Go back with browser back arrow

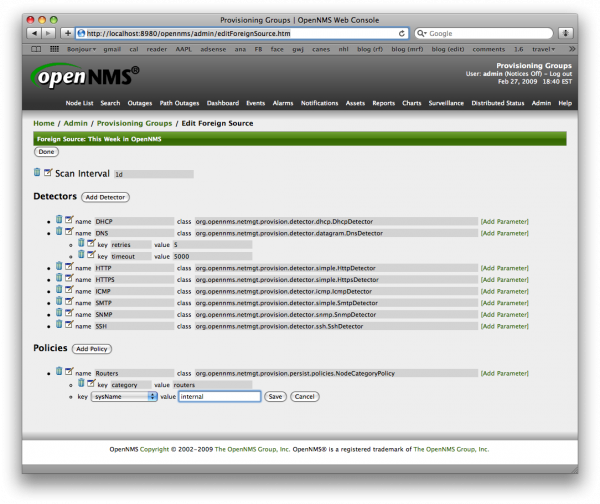(x=34, y=33)
